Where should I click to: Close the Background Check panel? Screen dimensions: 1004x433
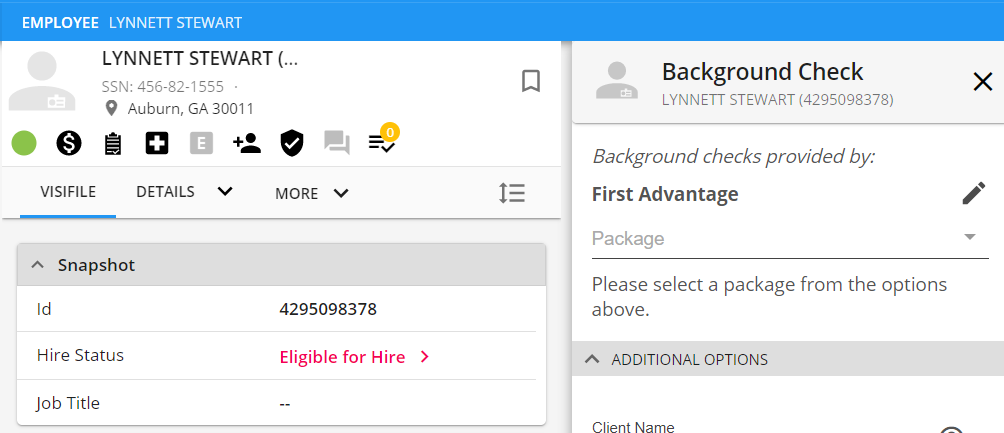click(x=982, y=82)
